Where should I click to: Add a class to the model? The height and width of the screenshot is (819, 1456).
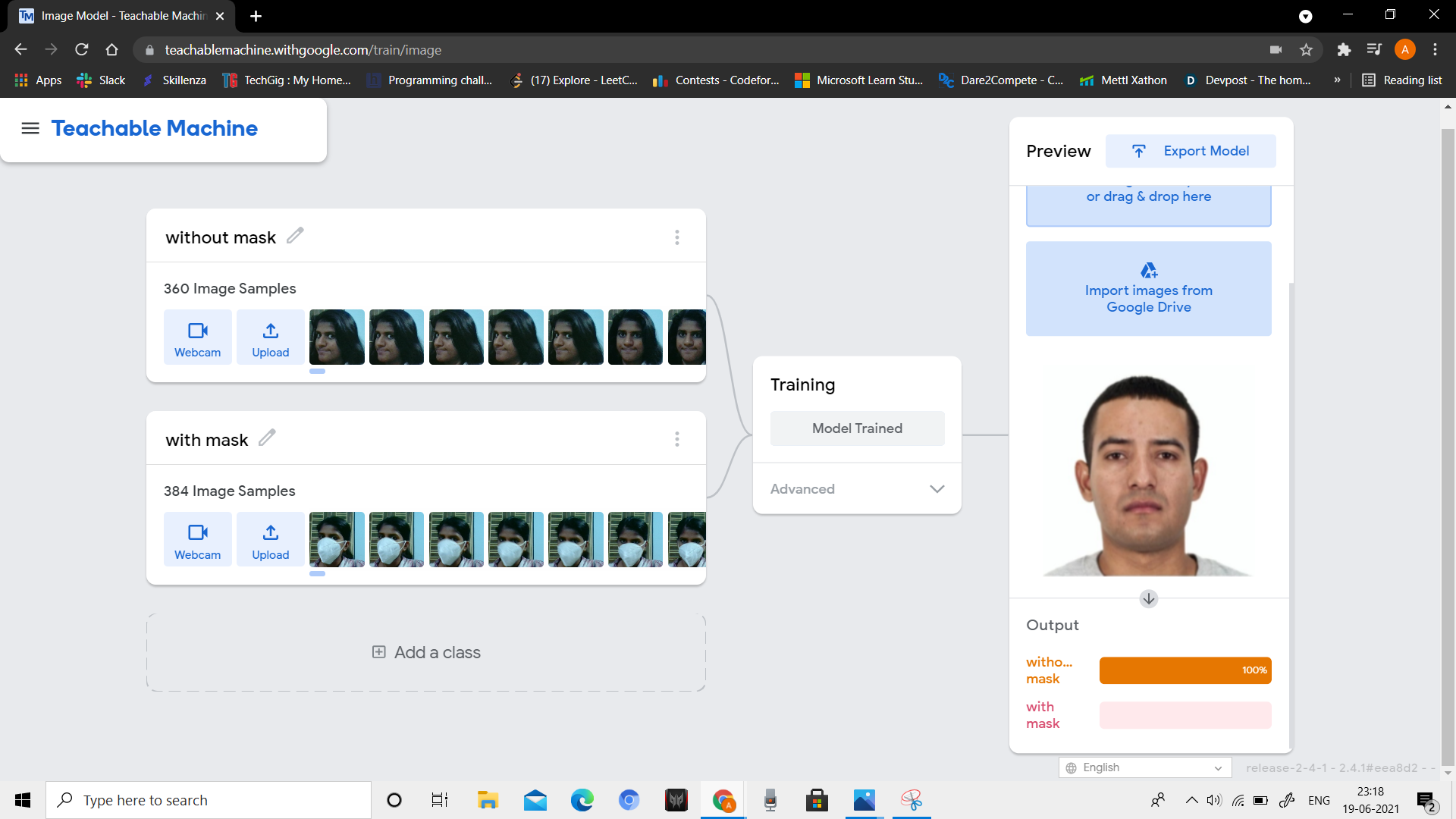(x=426, y=653)
